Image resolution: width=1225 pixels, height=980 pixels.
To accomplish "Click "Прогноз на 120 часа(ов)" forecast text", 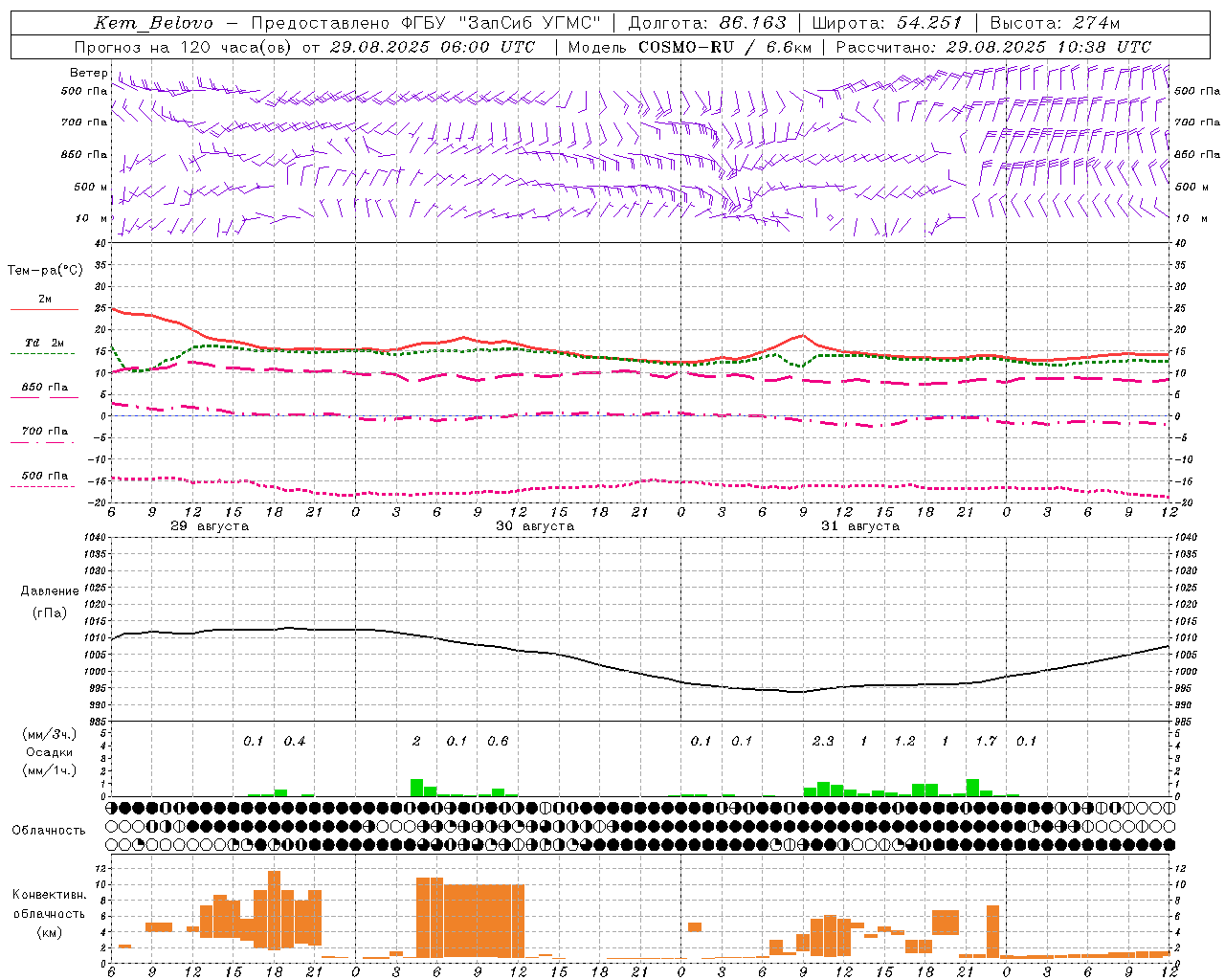I will [185, 47].
